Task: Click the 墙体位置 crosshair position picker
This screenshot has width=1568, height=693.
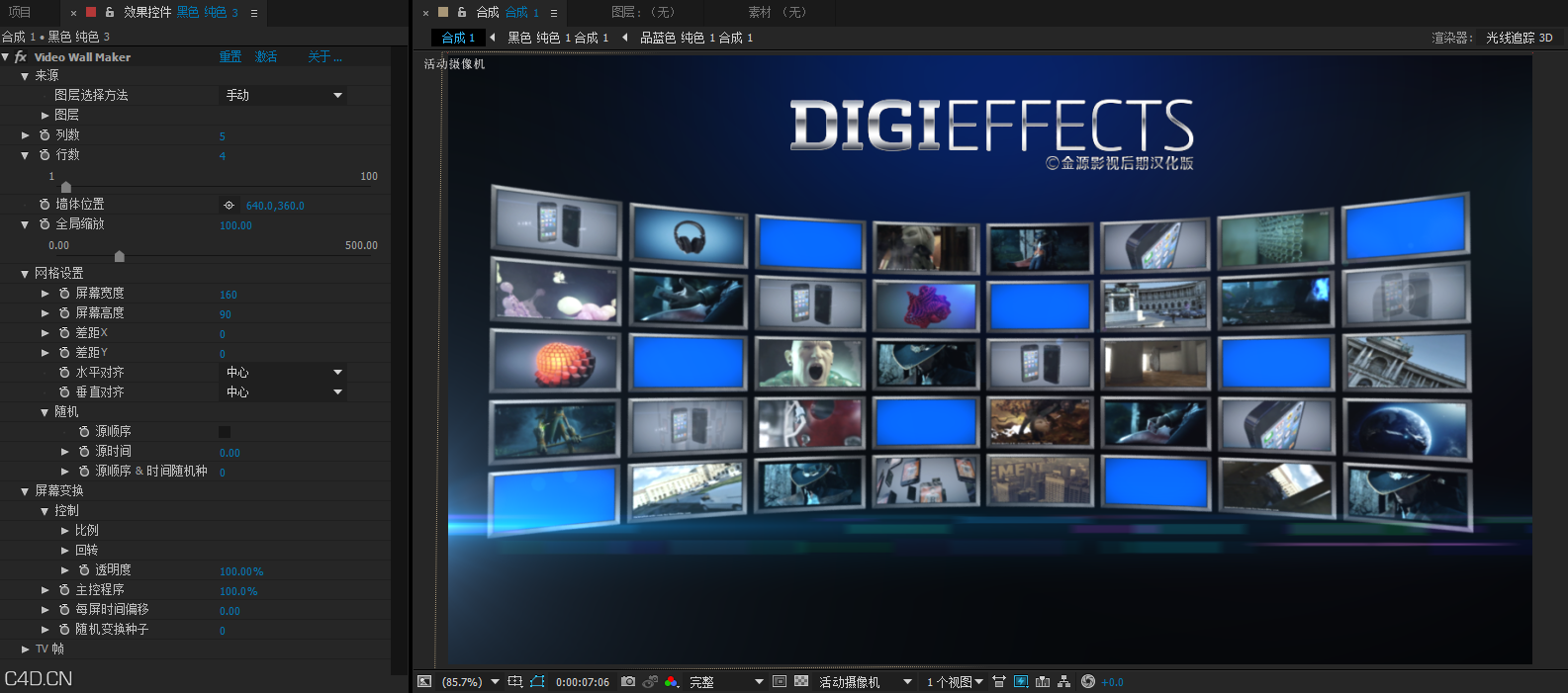Action: (x=229, y=206)
